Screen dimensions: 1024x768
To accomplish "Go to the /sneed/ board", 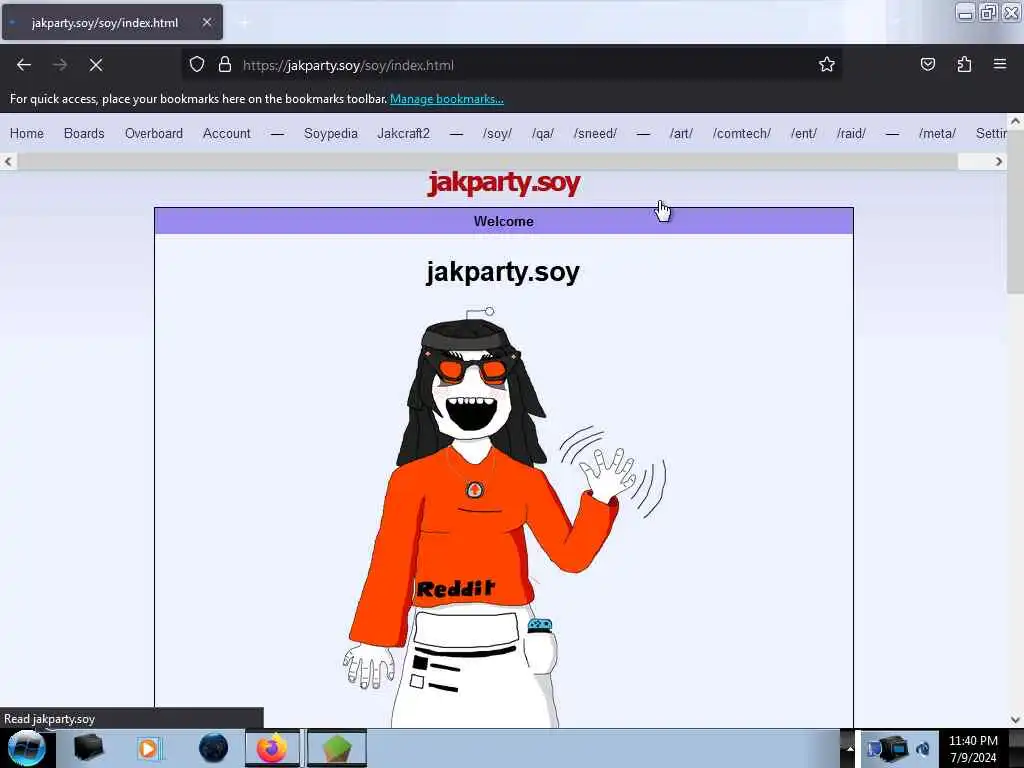I will [x=596, y=134].
